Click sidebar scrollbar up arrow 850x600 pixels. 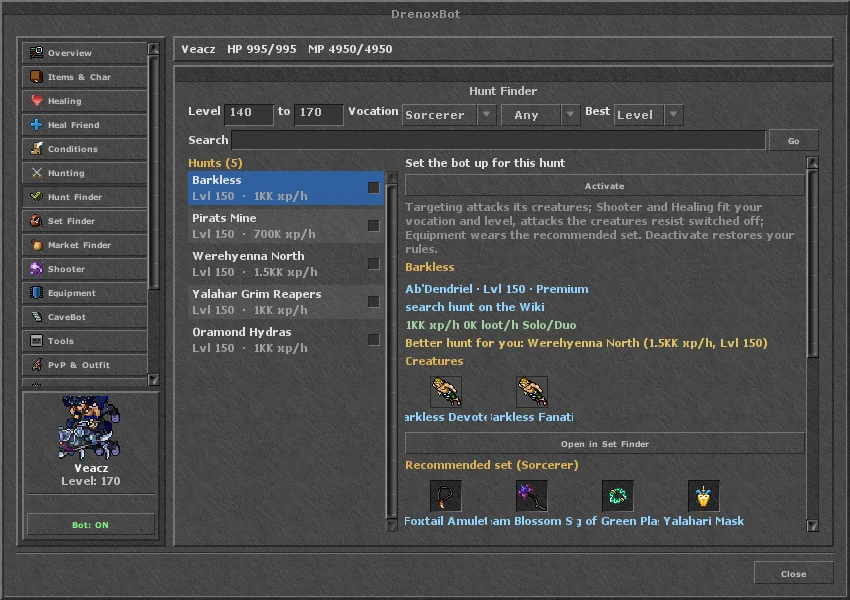tap(154, 49)
